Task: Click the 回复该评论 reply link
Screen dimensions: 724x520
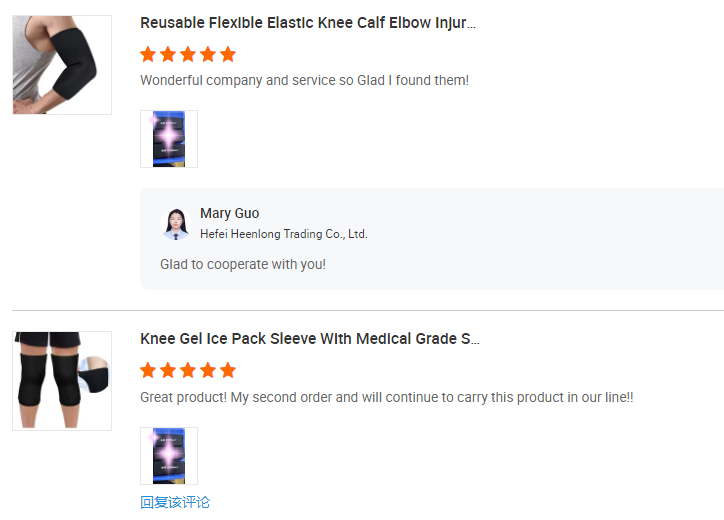Action: (175, 502)
